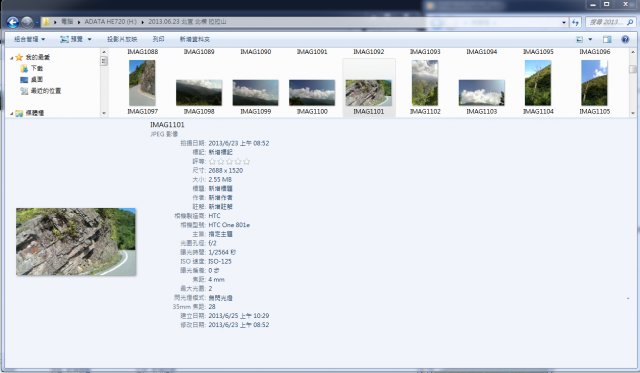640x373 pixels.
Task: Open the address bar history dropdown
Action: 564,22
